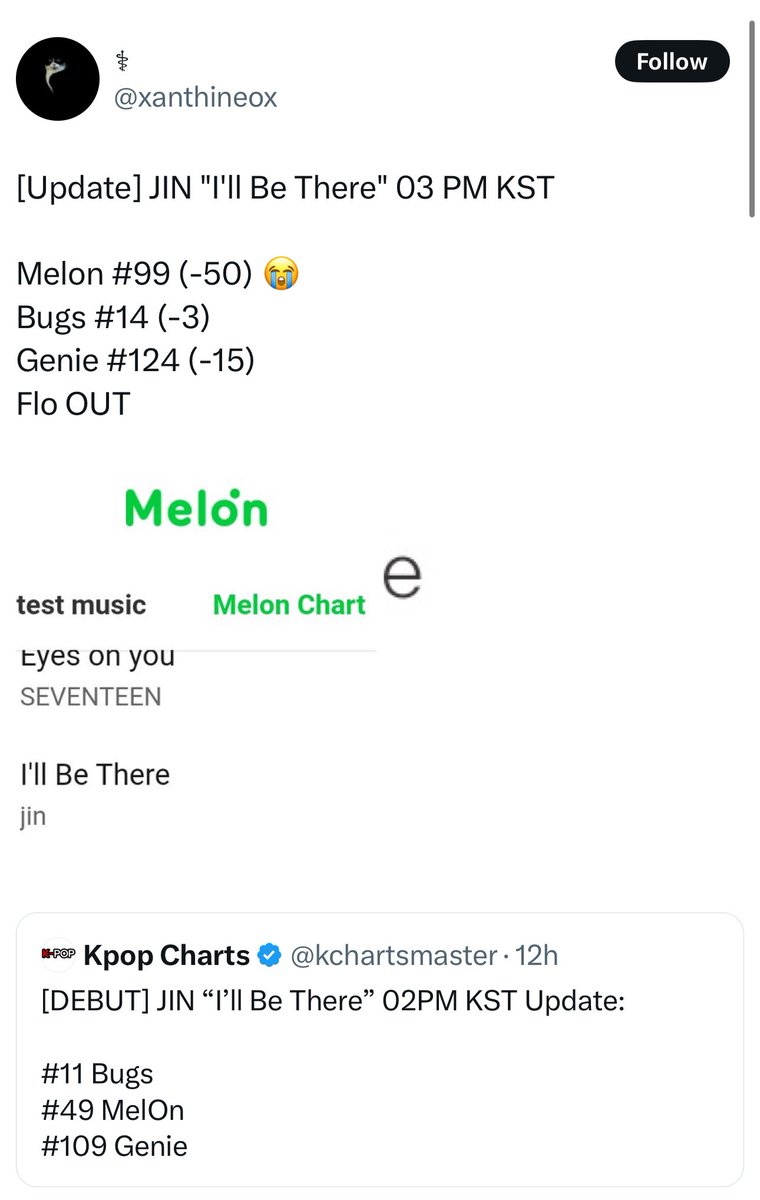Screen dimensions: 760x1200
Task: Open the @xanthineox profile avatar
Action: coord(59,79)
